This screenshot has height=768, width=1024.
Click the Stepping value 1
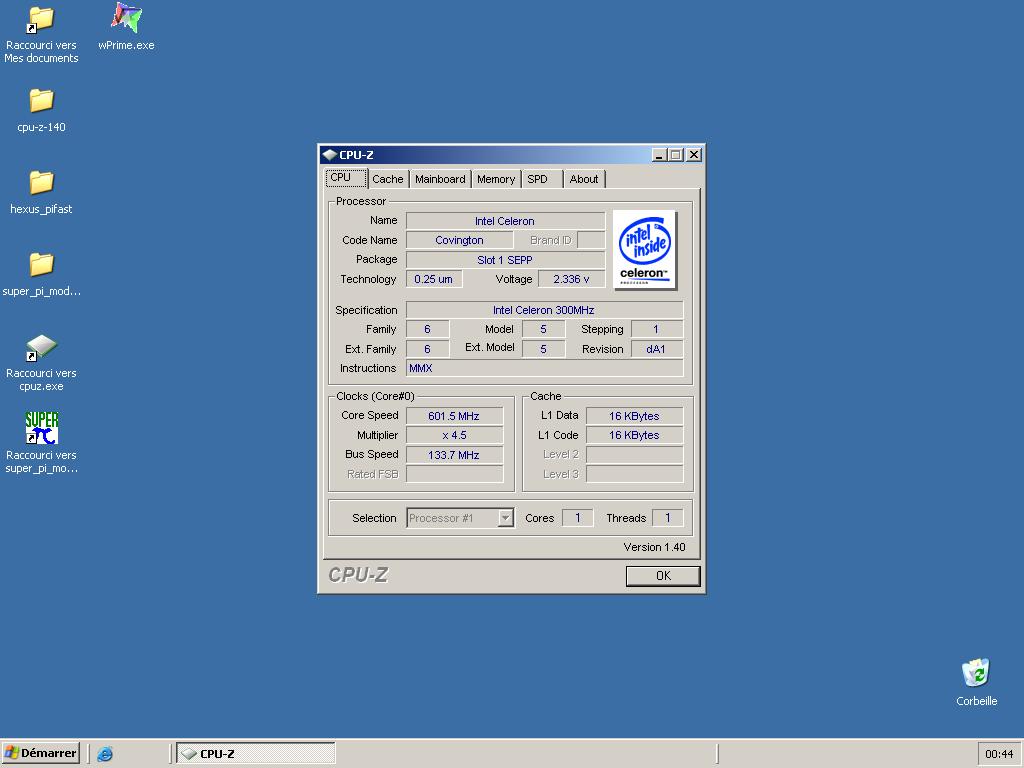(656, 329)
